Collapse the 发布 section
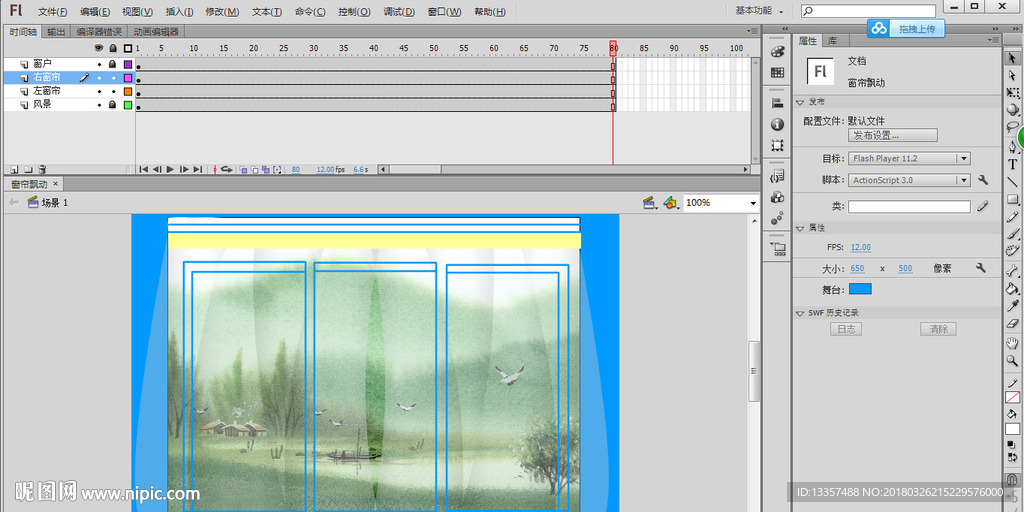1024x512 pixels. [800, 102]
